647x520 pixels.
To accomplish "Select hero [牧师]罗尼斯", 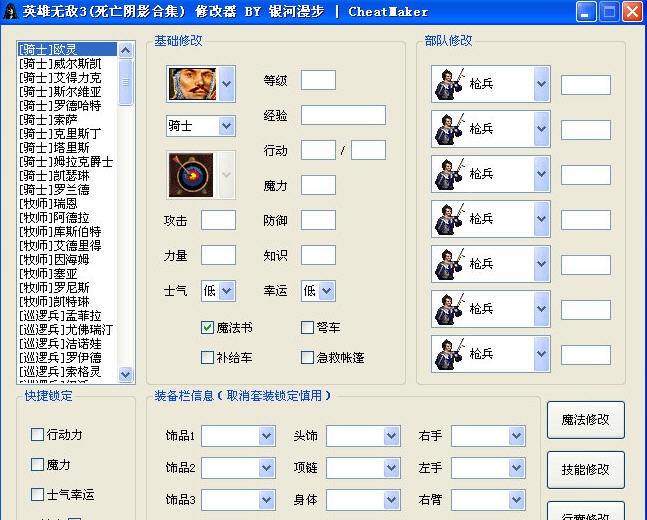I will [67, 288].
